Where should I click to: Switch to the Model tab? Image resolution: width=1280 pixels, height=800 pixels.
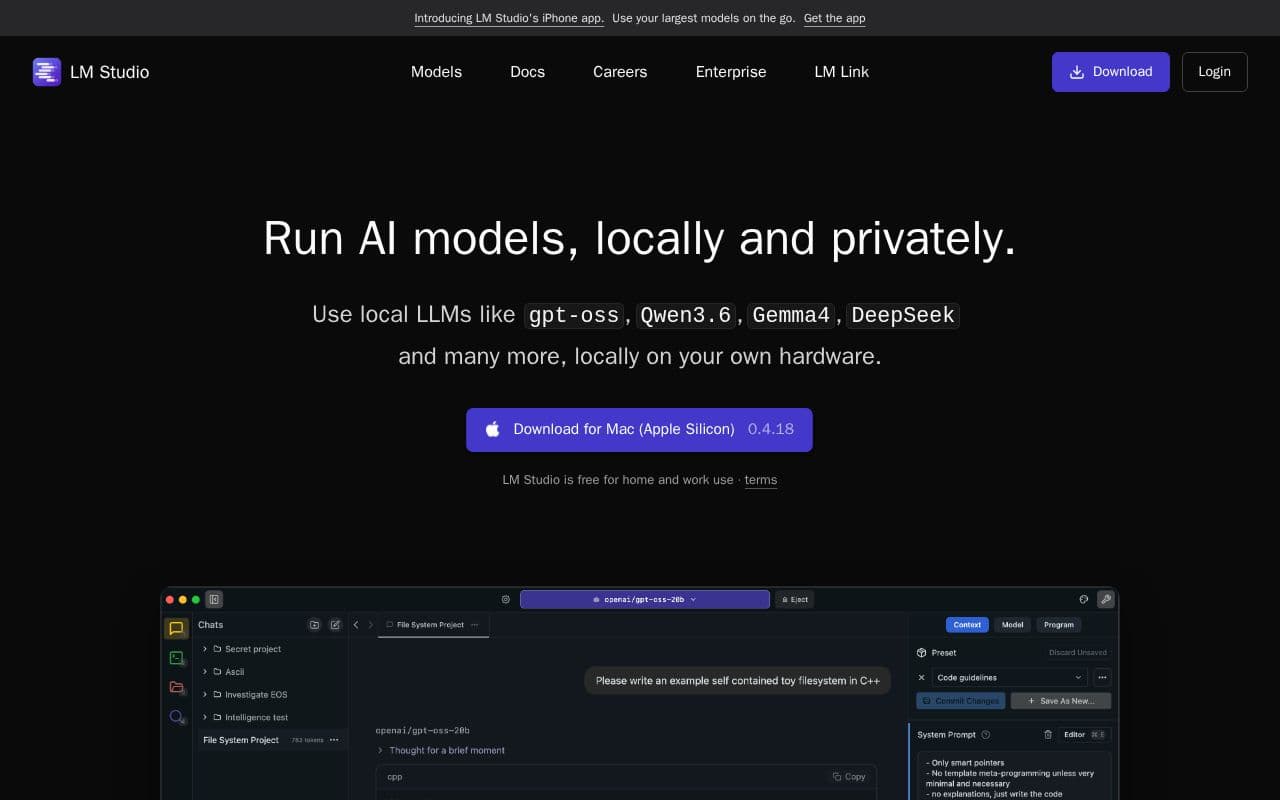(x=1013, y=625)
